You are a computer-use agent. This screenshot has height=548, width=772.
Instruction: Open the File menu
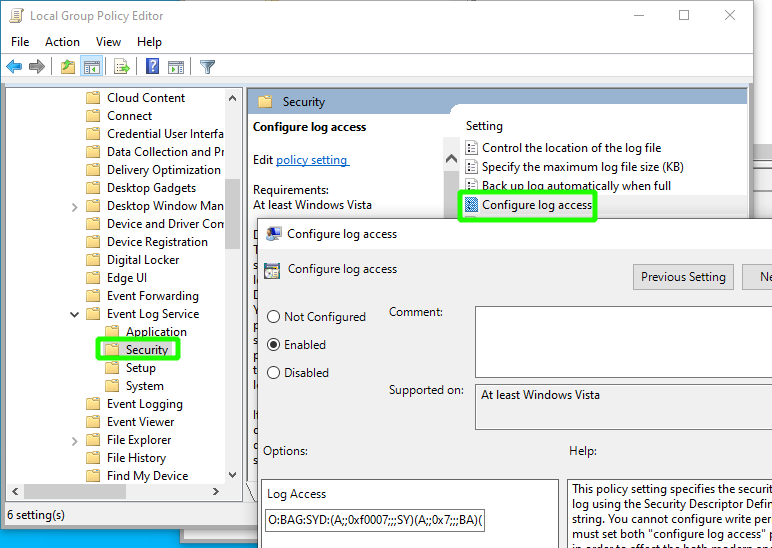pos(20,42)
